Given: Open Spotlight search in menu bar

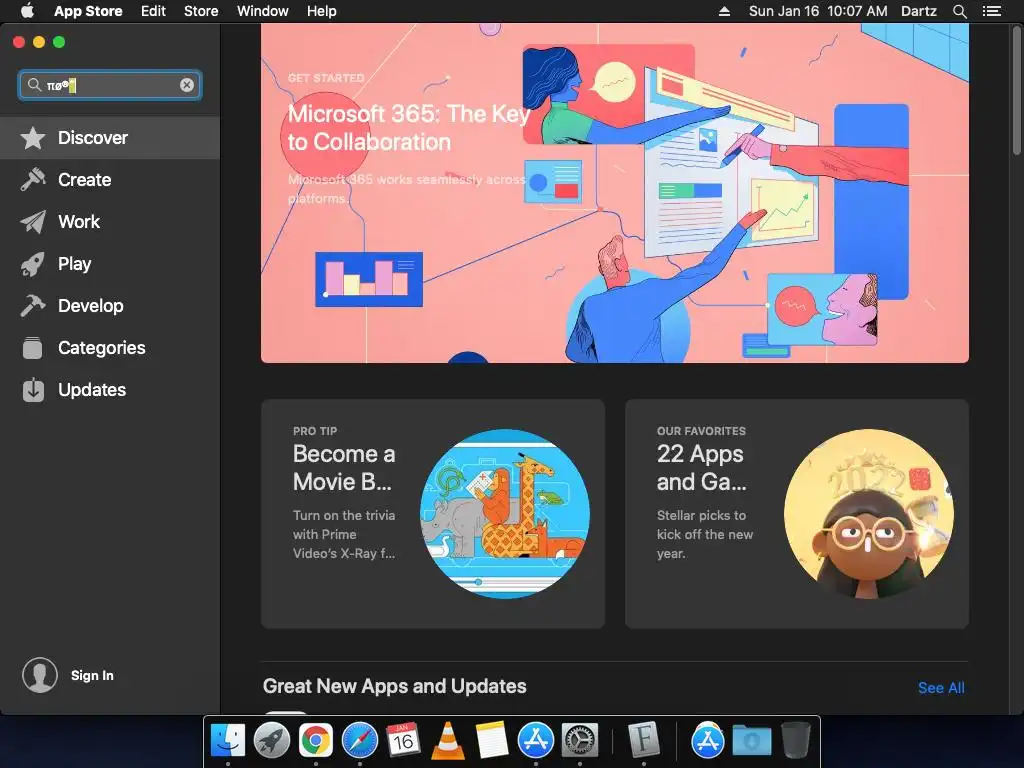Looking at the screenshot, I should 959,11.
